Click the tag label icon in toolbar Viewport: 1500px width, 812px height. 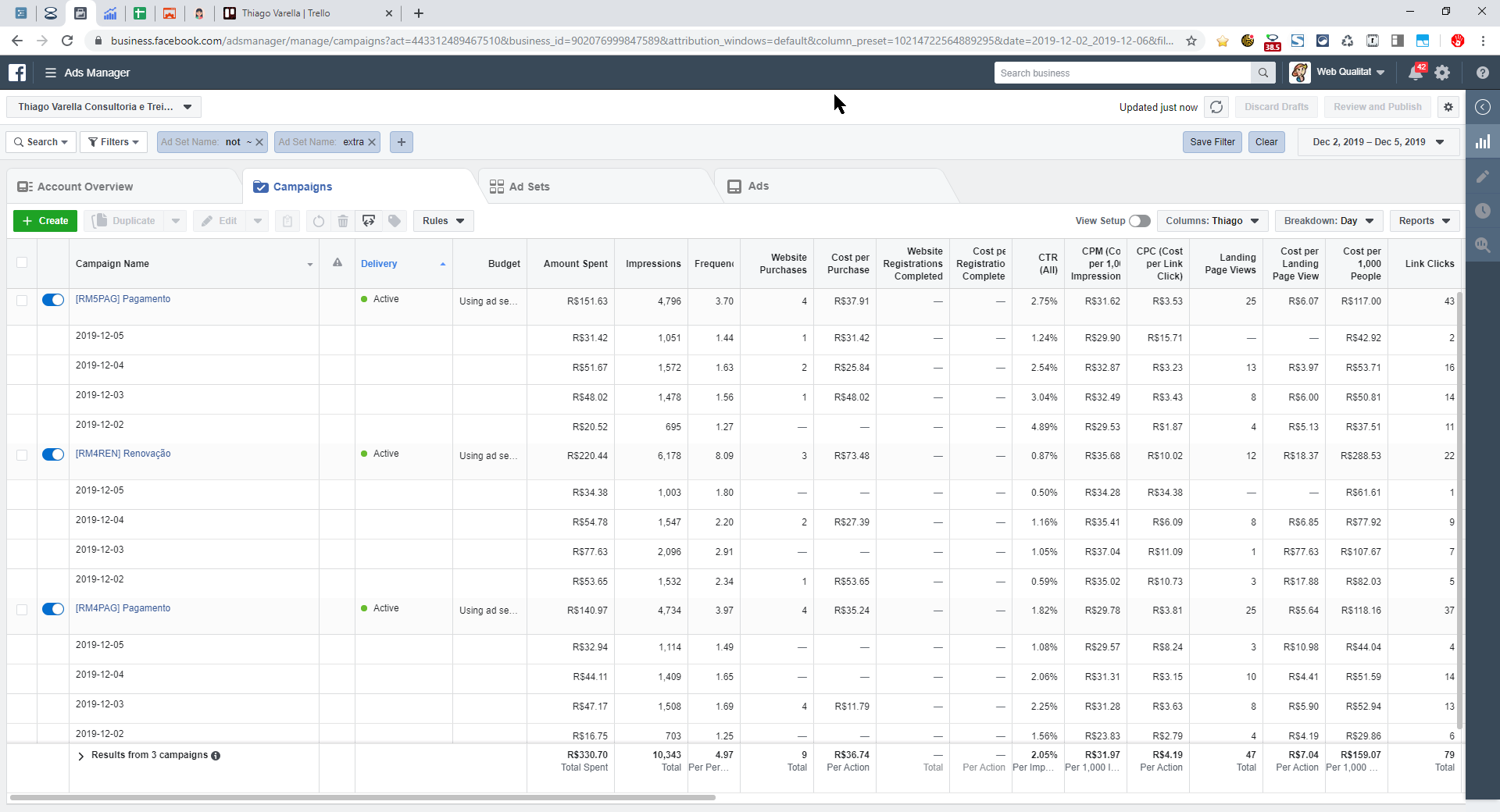click(395, 221)
